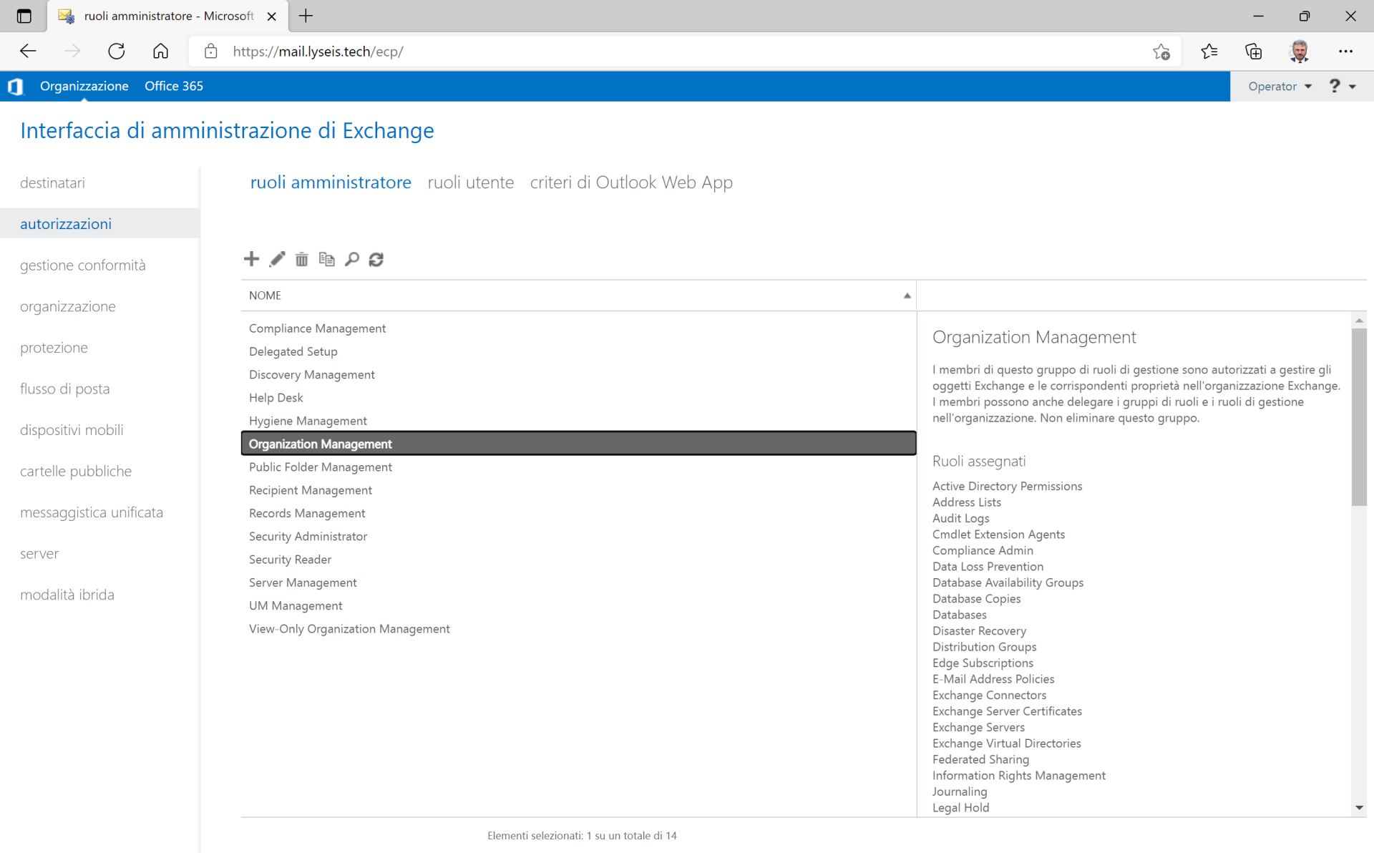Open flusso di posta section

(65, 389)
